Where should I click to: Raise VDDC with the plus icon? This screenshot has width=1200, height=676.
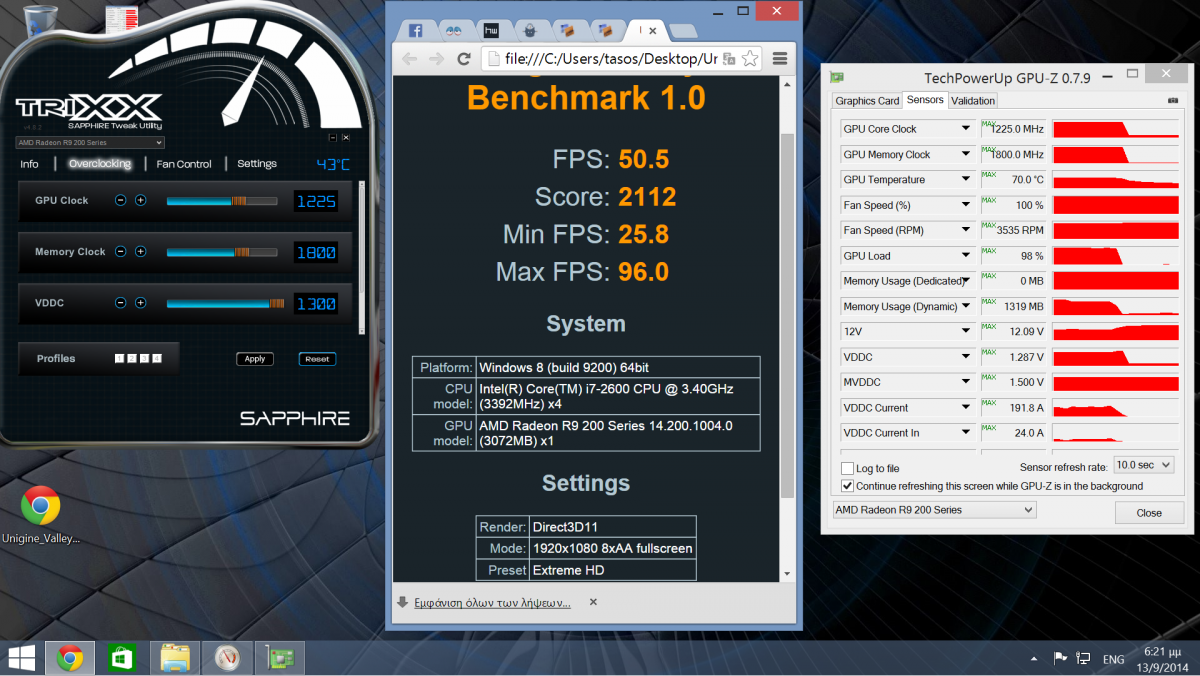coord(140,303)
